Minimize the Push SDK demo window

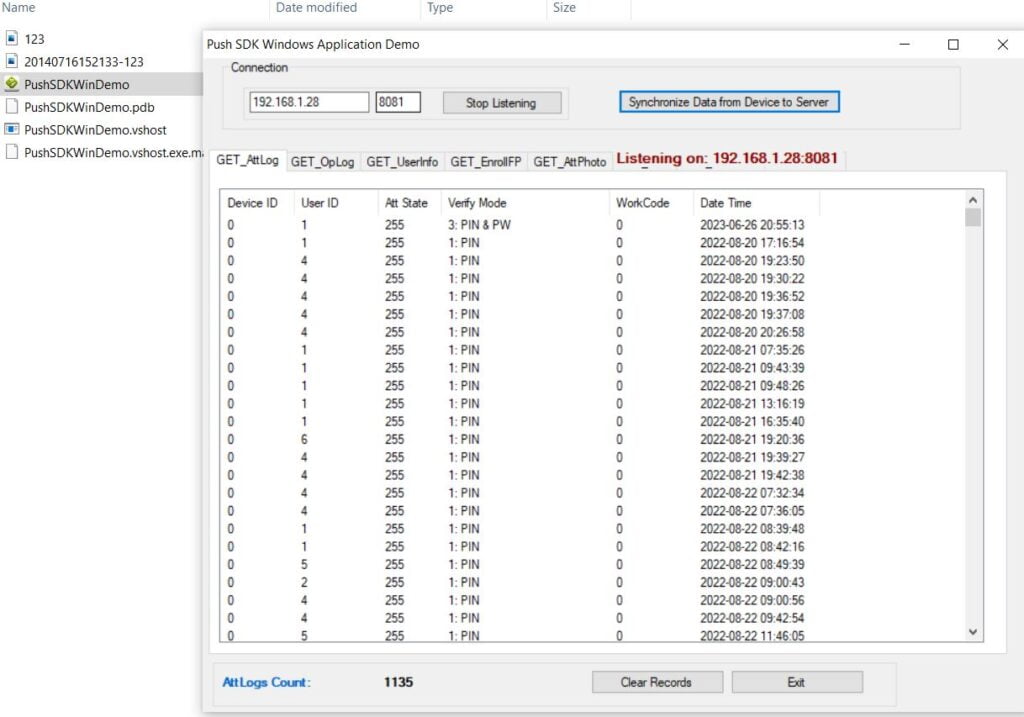click(904, 44)
